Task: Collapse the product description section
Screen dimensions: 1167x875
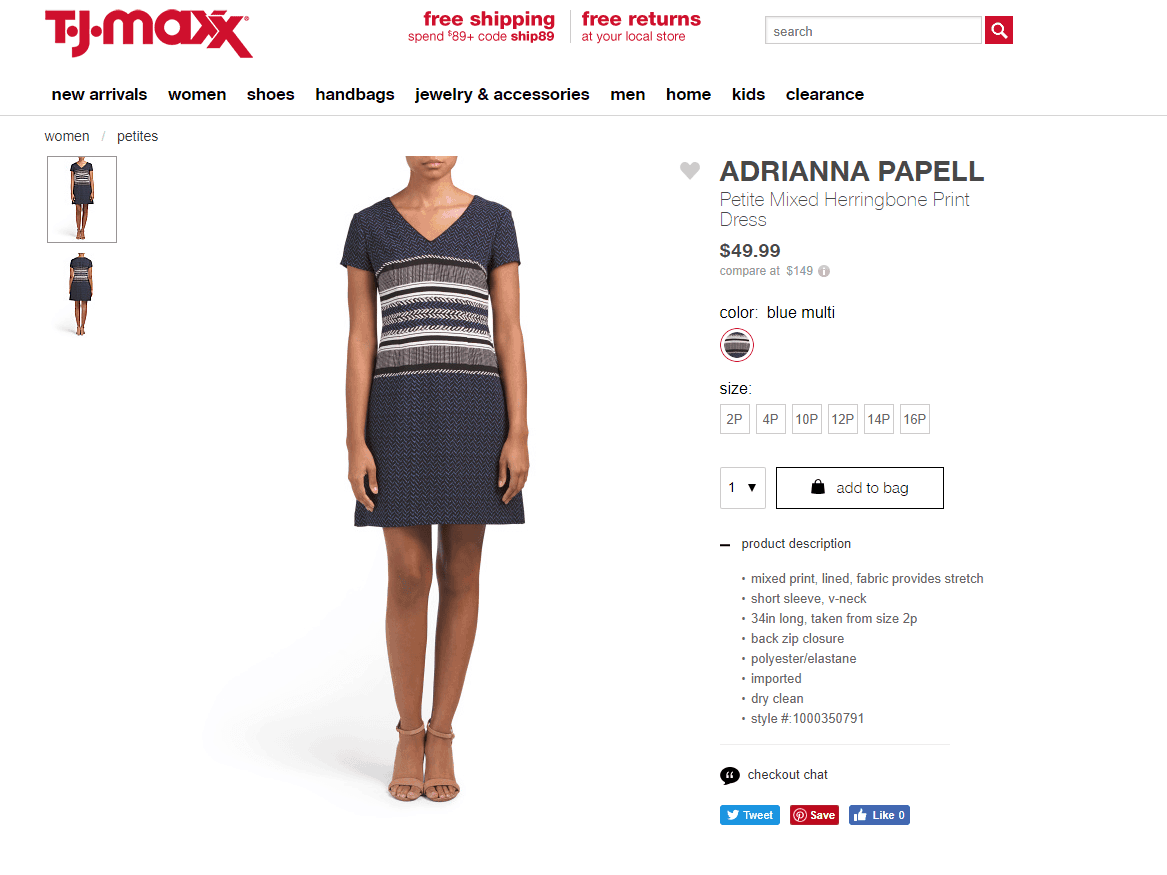Action: [726, 545]
